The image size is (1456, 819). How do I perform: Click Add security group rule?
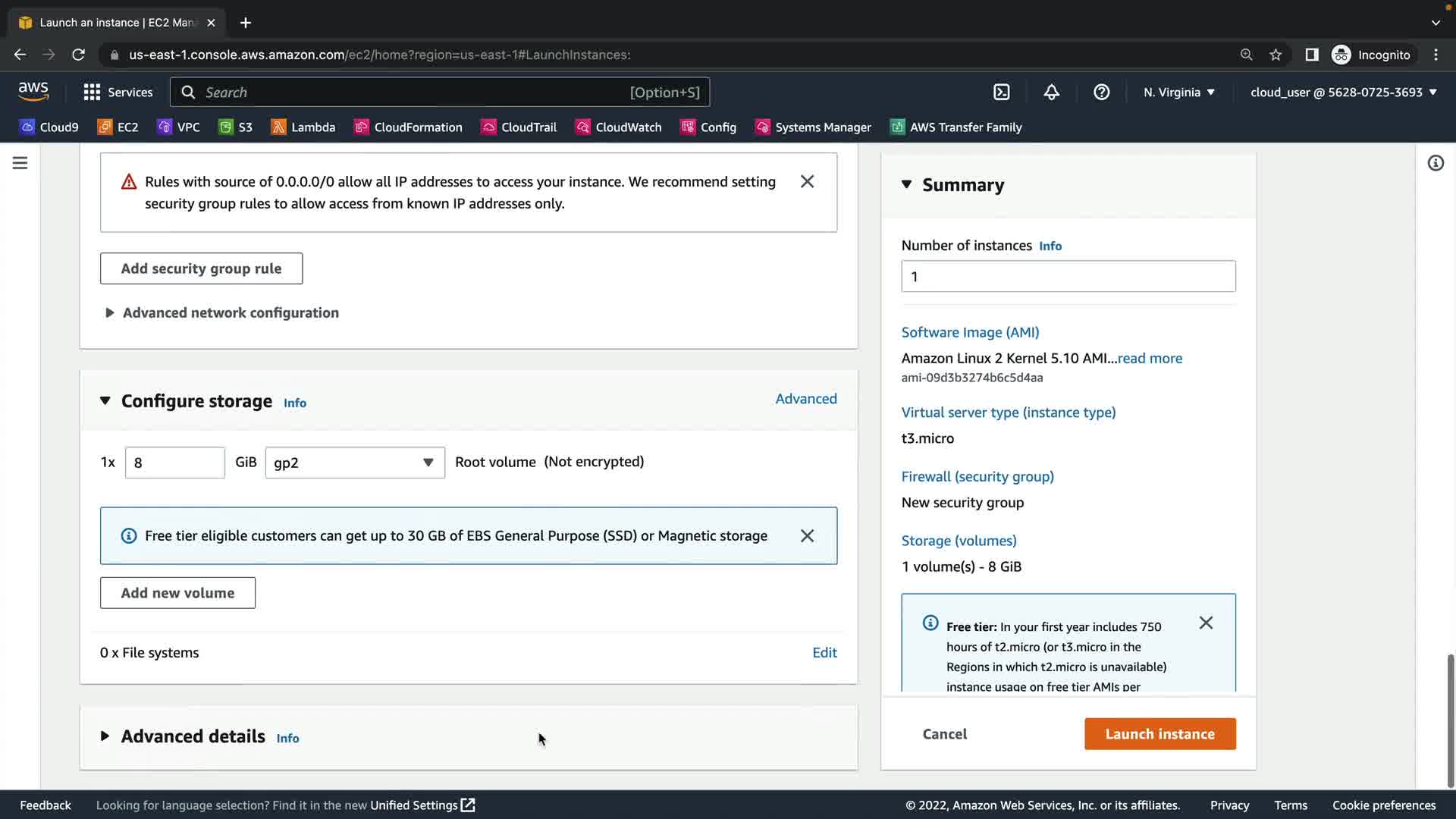(201, 268)
